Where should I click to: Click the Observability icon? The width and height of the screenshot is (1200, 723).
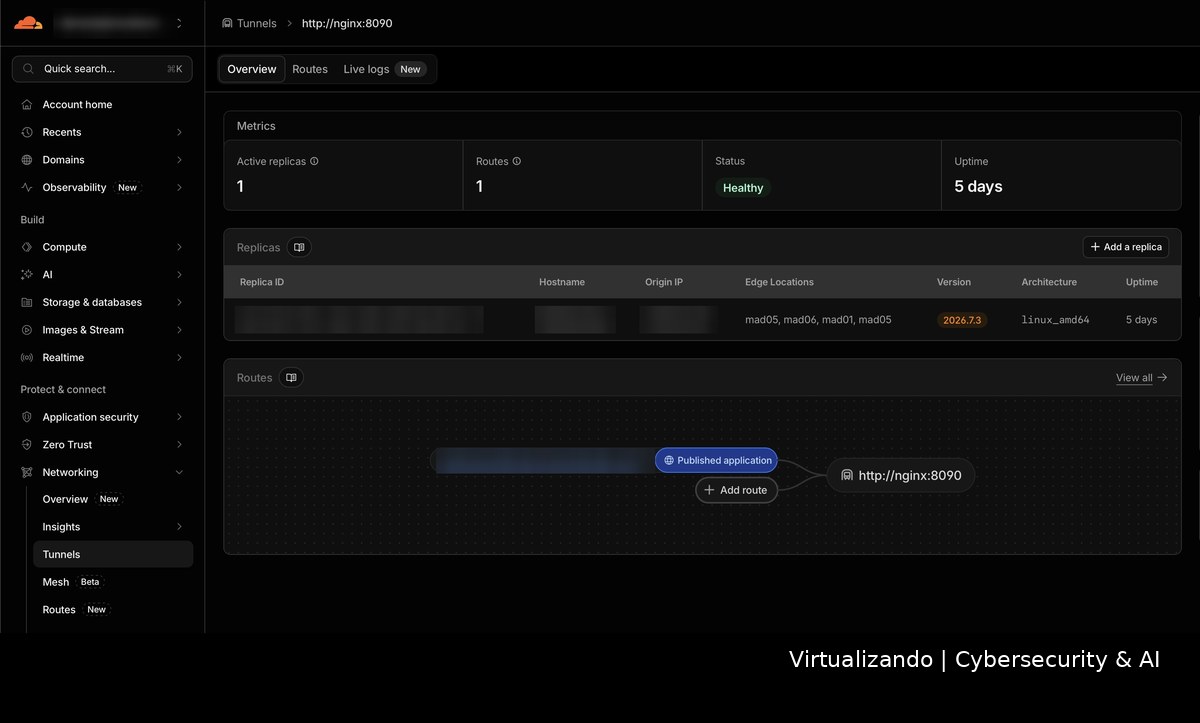coord(27,187)
